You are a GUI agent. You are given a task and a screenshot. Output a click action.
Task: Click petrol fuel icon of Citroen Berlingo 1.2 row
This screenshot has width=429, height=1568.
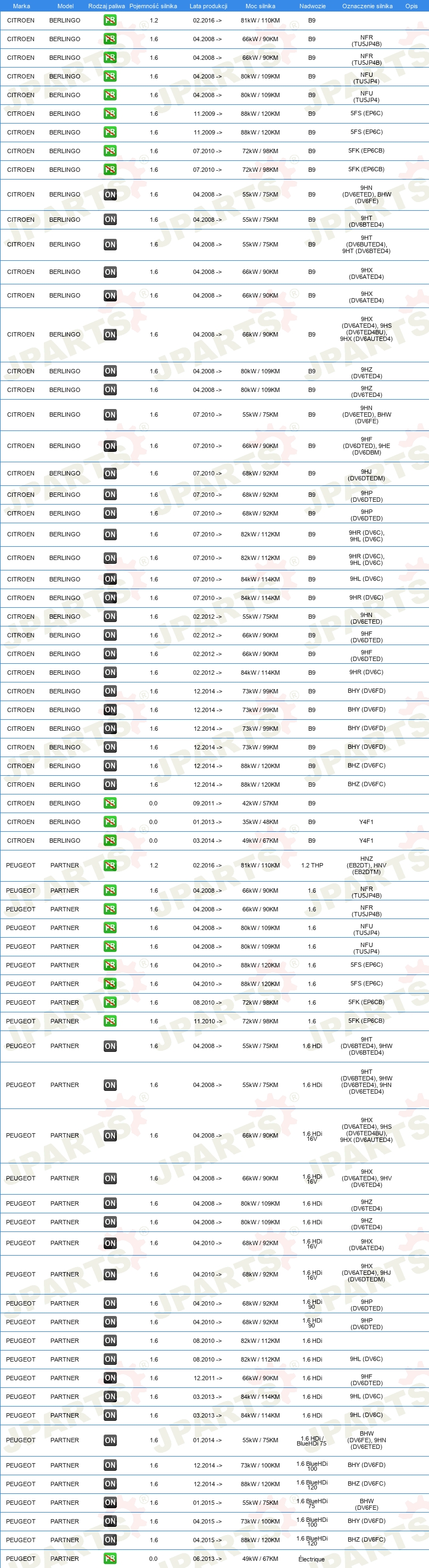[110, 20]
